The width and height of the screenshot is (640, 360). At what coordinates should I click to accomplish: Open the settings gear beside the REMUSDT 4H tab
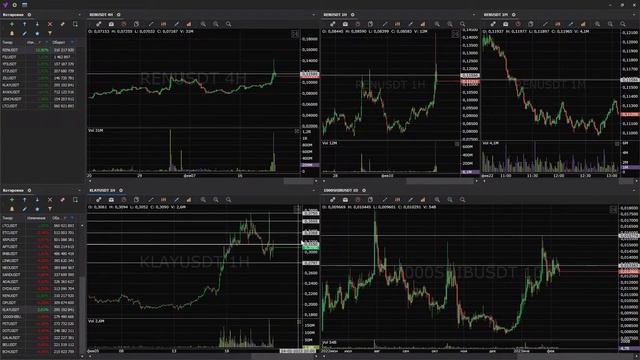pos(119,15)
